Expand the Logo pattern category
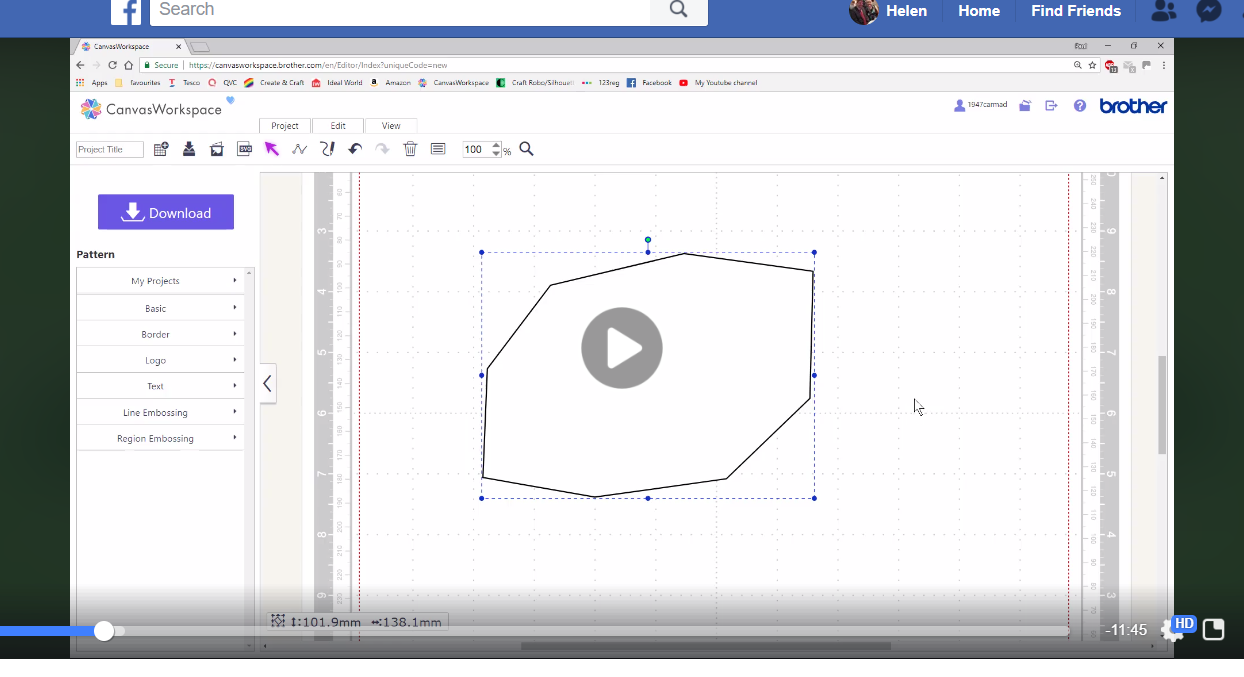This screenshot has height=677, width=1244. point(160,360)
